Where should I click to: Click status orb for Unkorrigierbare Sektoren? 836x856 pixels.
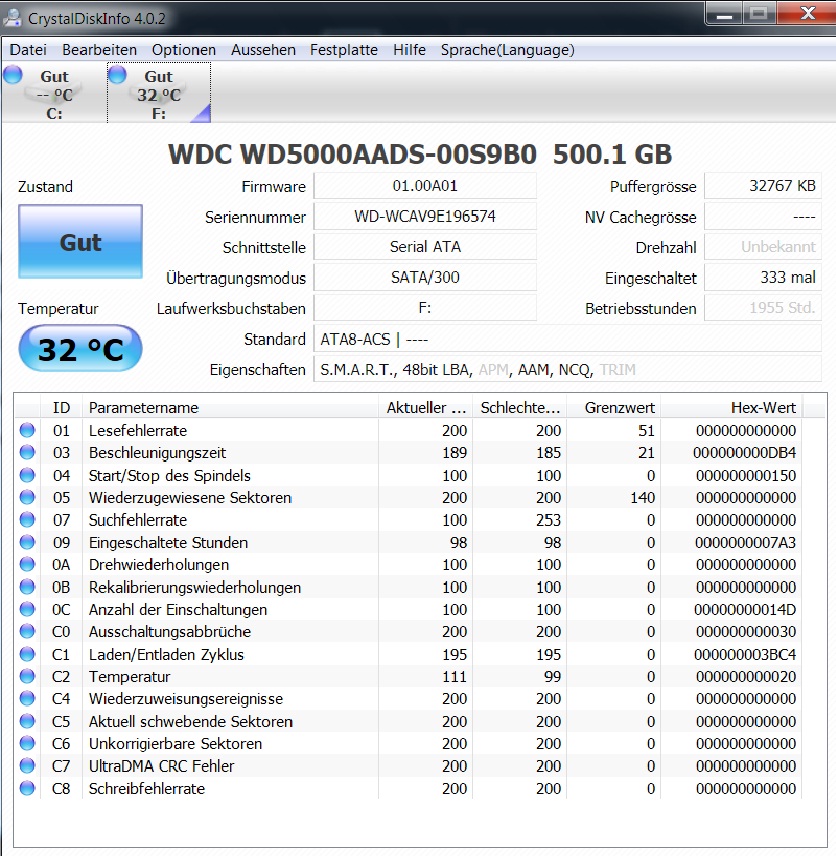coord(27,744)
